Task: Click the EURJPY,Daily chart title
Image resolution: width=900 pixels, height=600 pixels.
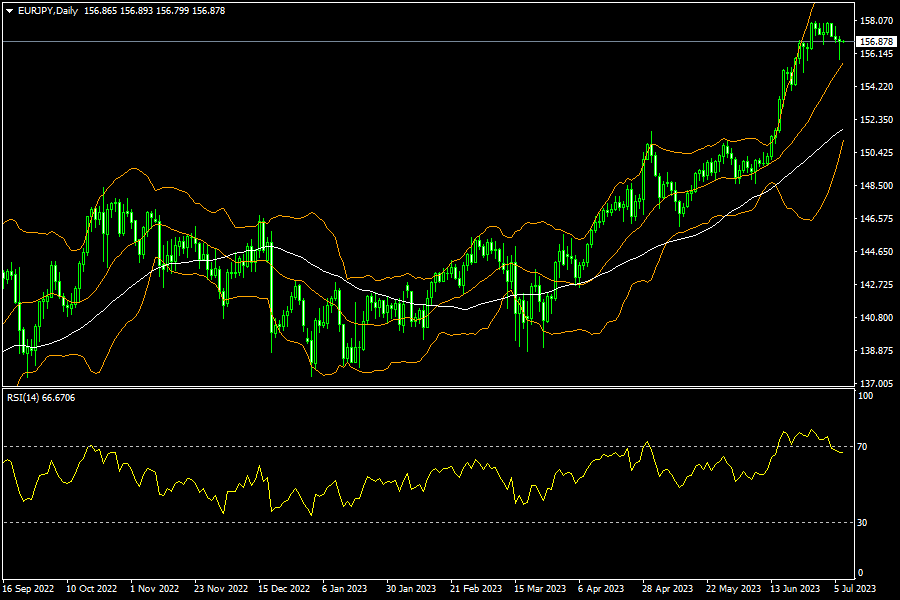Action: 48,11
